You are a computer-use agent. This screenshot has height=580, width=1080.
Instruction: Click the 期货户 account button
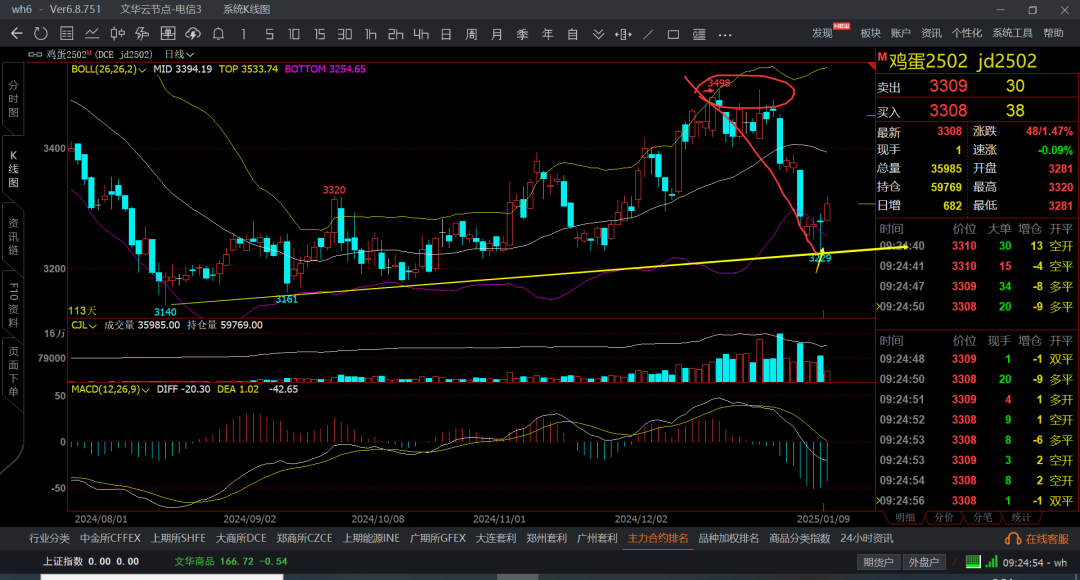point(879,562)
